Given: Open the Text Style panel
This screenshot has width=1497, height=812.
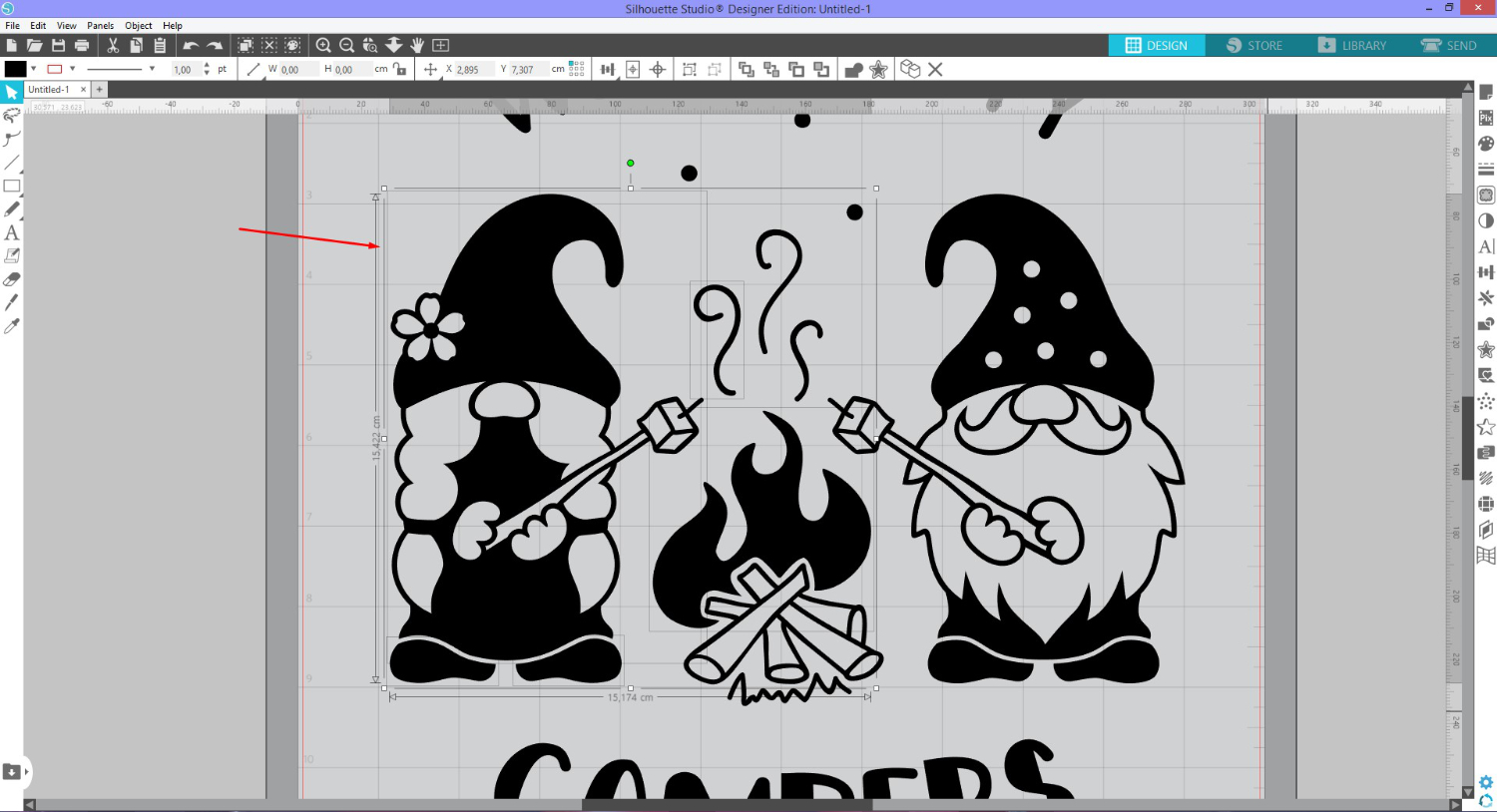Looking at the screenshot, I should tap(1486, 246).
